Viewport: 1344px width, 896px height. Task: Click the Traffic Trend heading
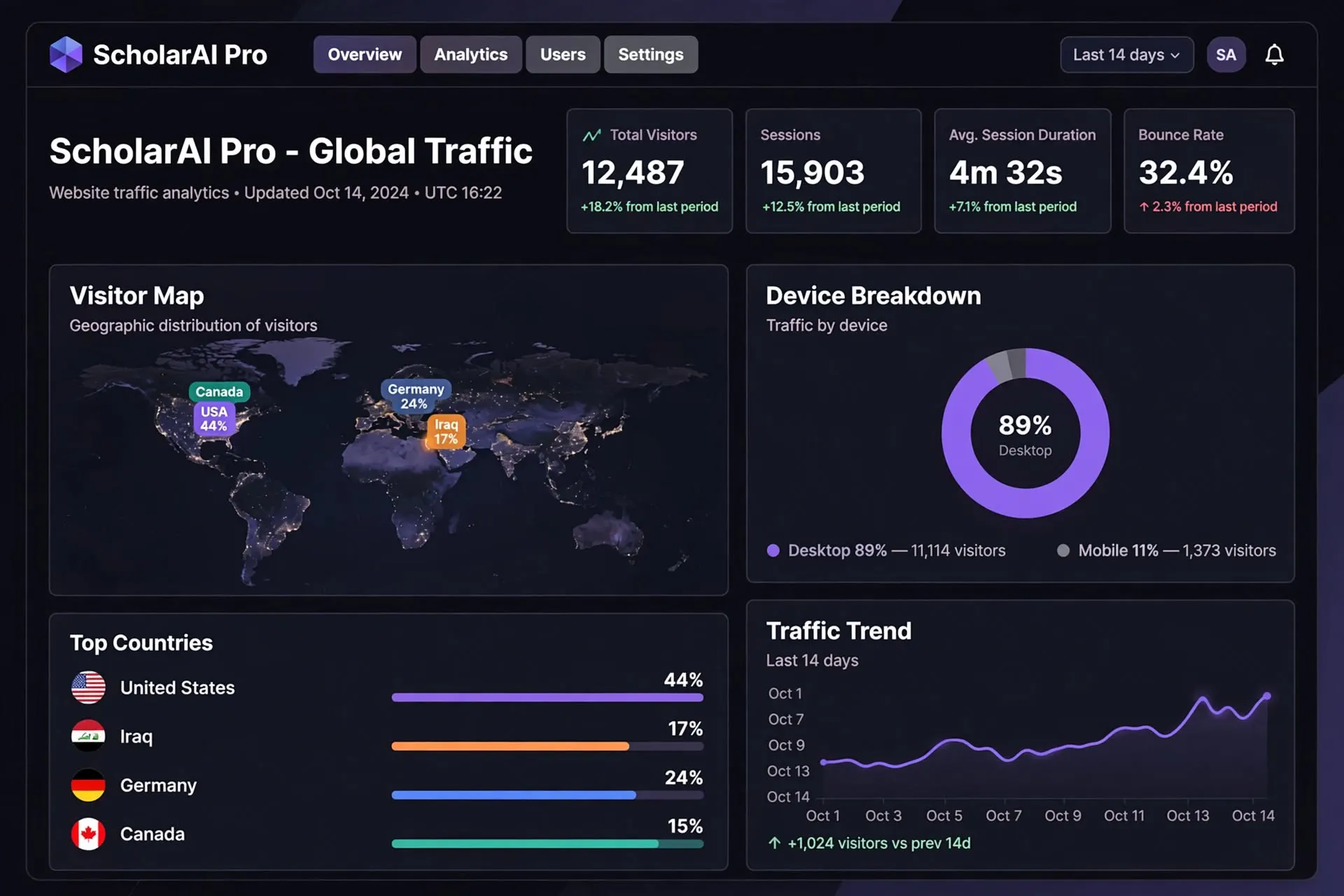[x=839, y=631]
